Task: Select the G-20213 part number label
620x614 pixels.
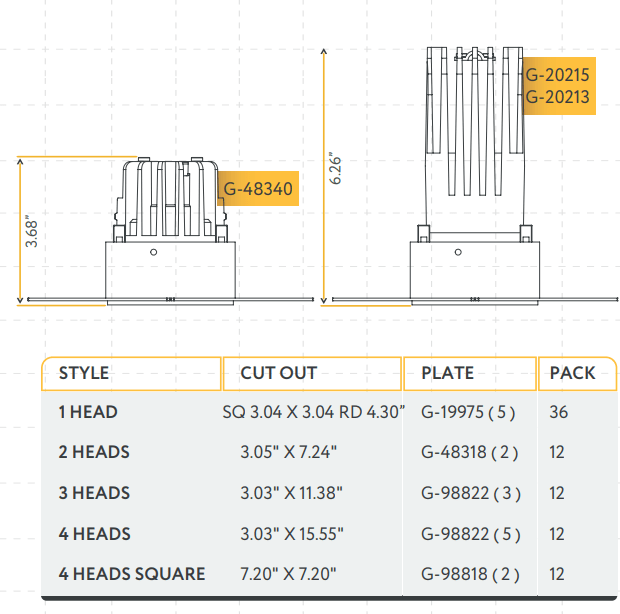Action: click(557, 97)
